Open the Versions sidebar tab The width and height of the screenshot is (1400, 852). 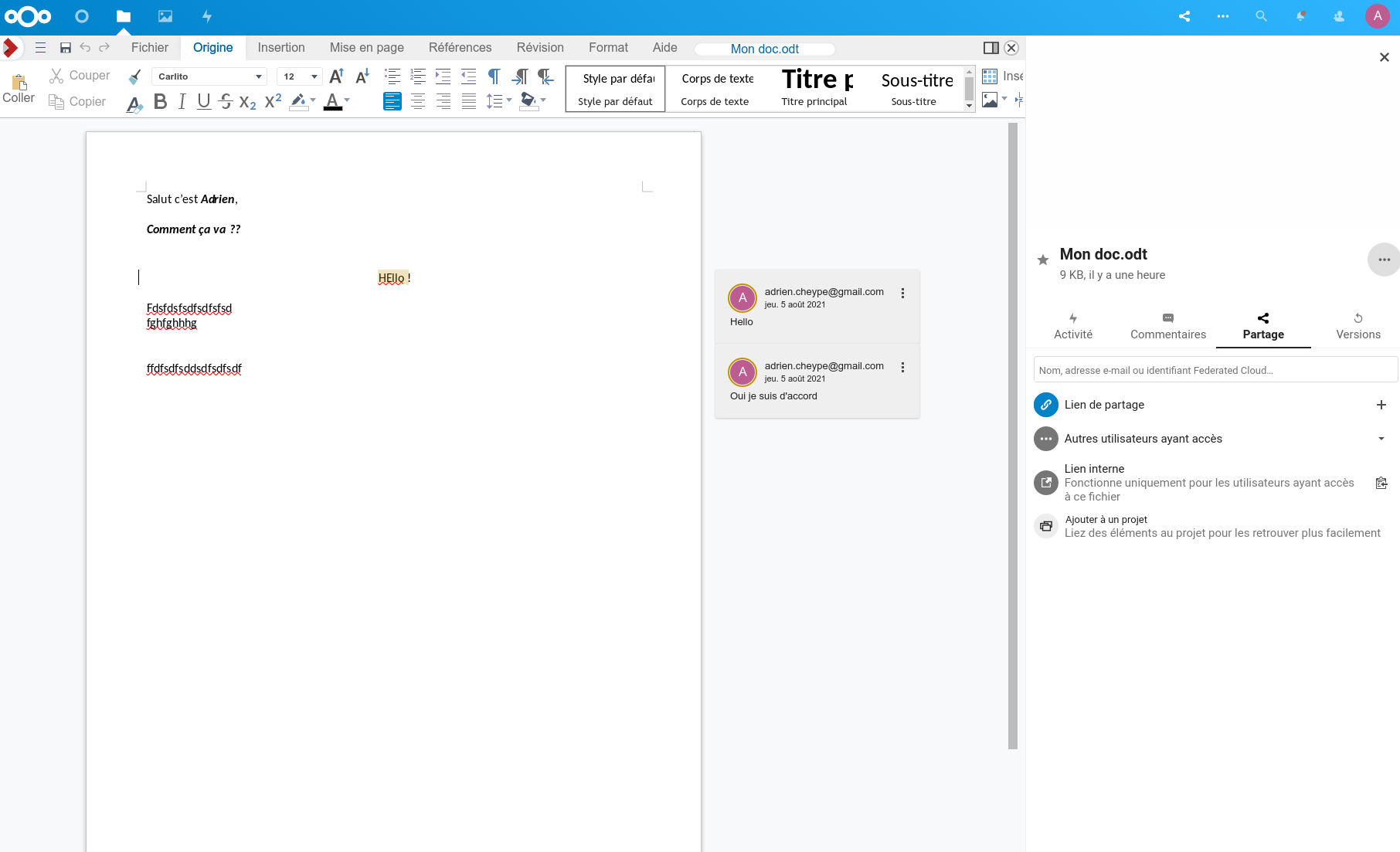pos(1358,327)
